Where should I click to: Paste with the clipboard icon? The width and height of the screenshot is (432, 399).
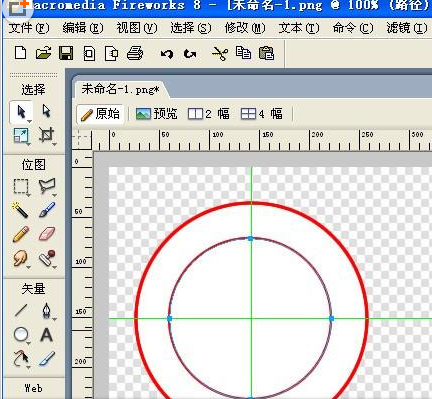(x=266, y=53)
